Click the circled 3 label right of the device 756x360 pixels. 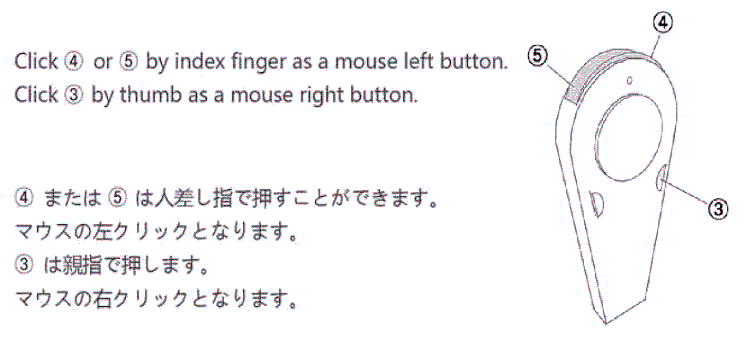click(718, 209)
